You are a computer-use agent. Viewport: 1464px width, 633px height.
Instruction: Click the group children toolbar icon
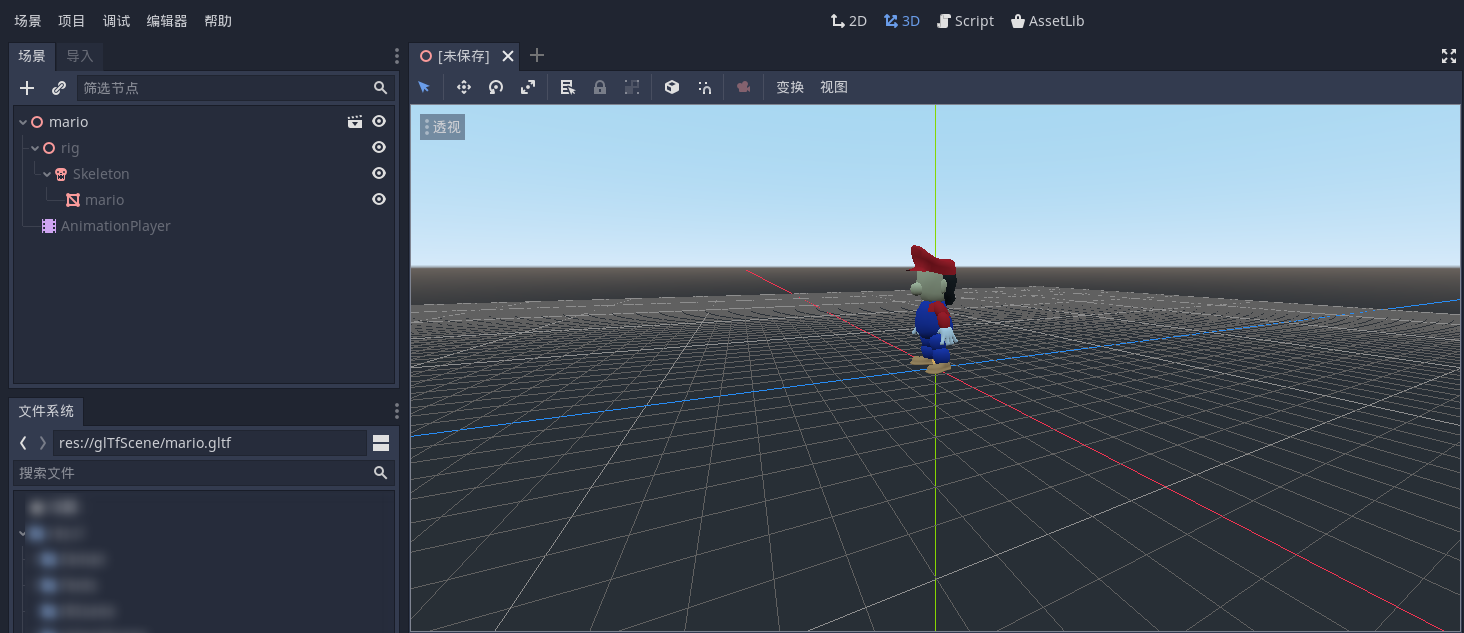pos(632,87)
